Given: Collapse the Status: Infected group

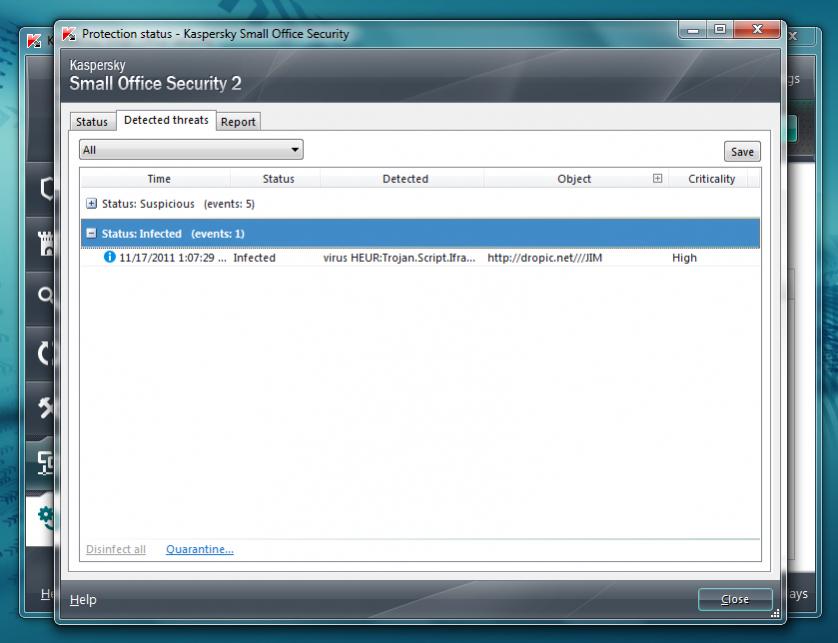Looking at the screenshot, I should click(x=91, y=234).
